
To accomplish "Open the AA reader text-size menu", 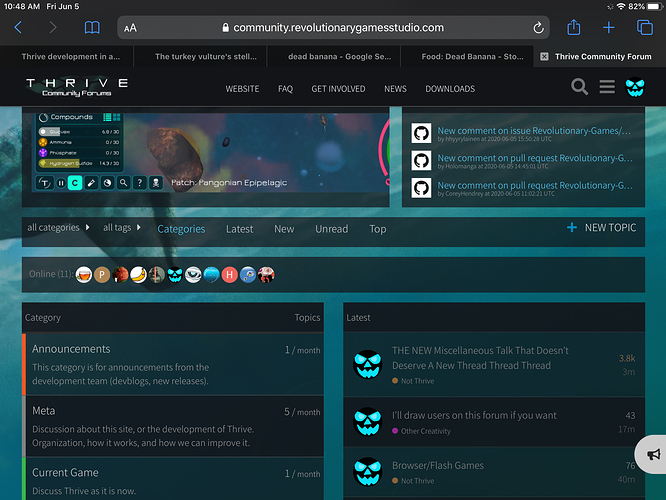I will pyautogui.click(x=130, y=28).
